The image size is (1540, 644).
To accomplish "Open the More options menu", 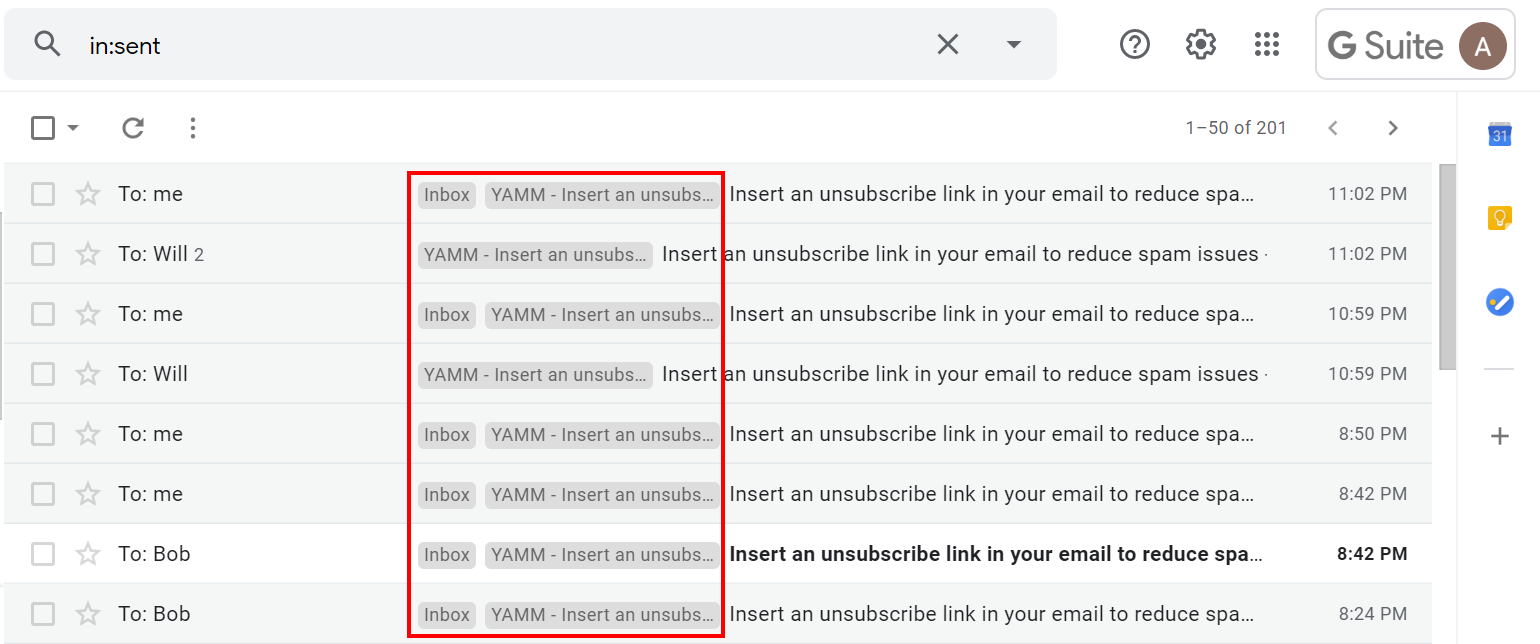I will (193, 128).
